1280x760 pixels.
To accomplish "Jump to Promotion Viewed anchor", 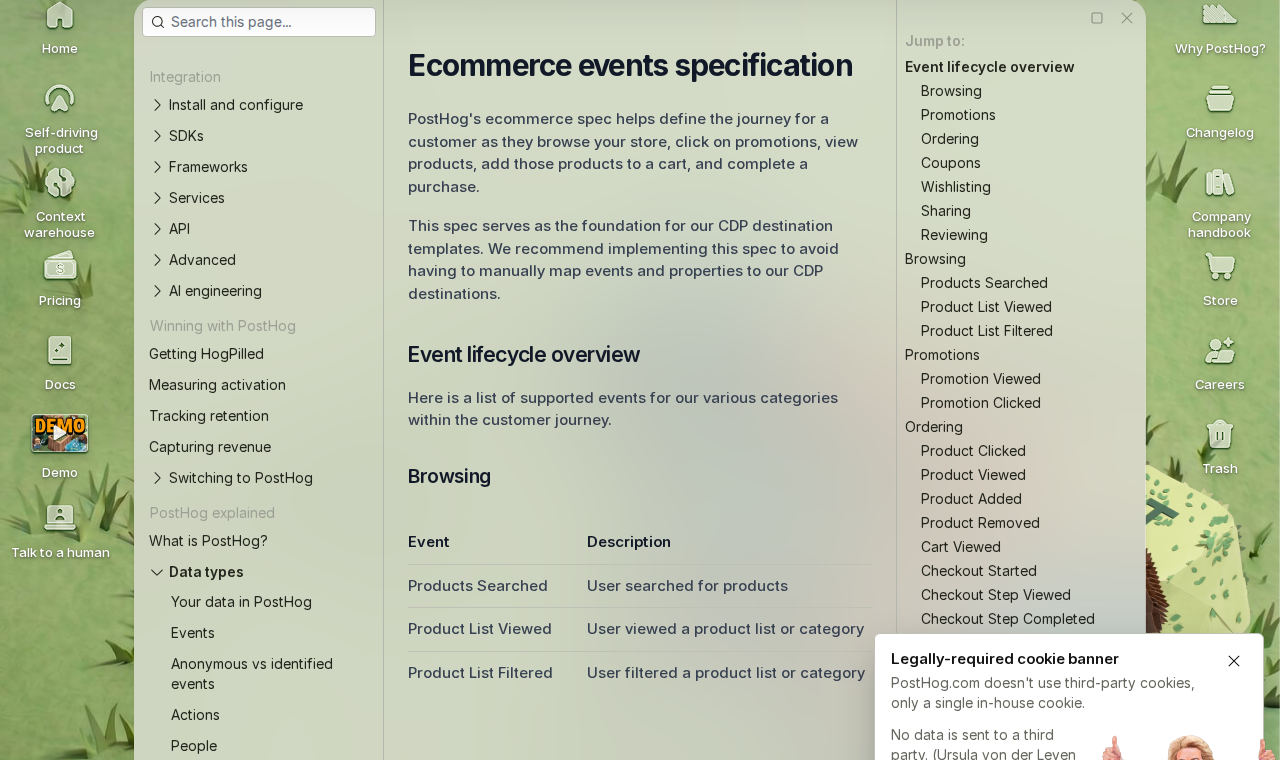I will click(x=981, y=379).
